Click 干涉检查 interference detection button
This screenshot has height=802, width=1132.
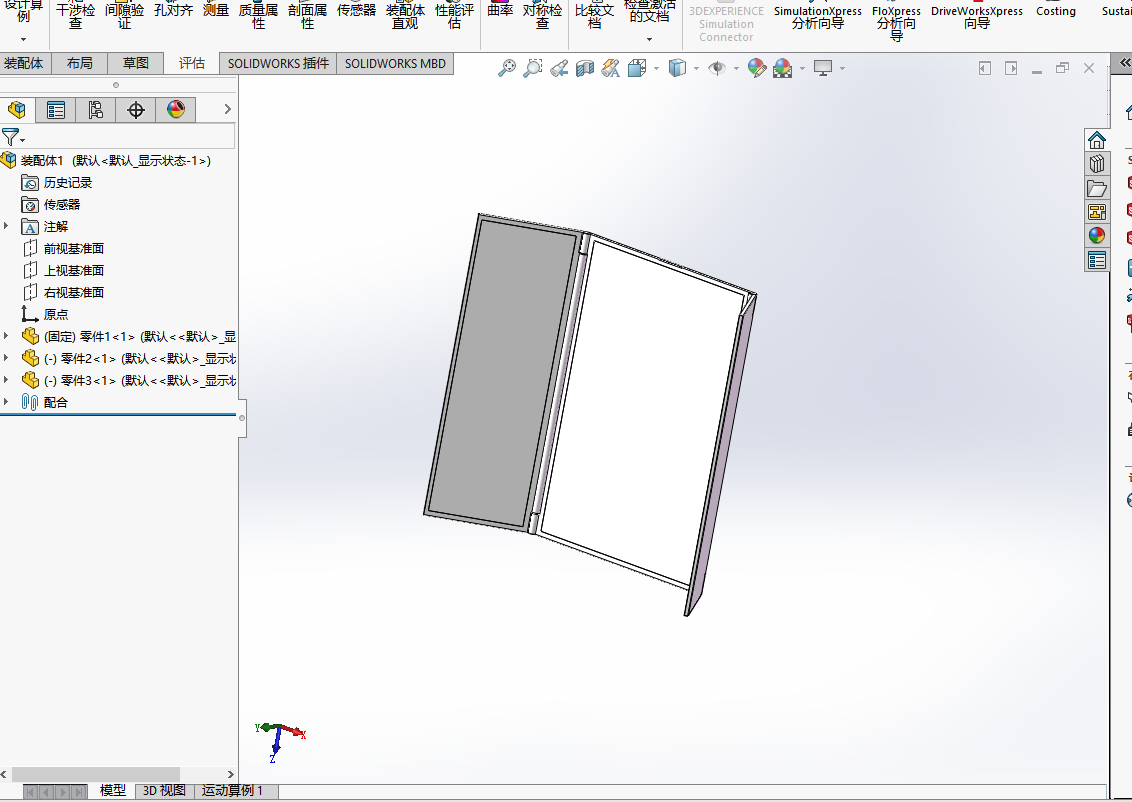tap(75, 16)
